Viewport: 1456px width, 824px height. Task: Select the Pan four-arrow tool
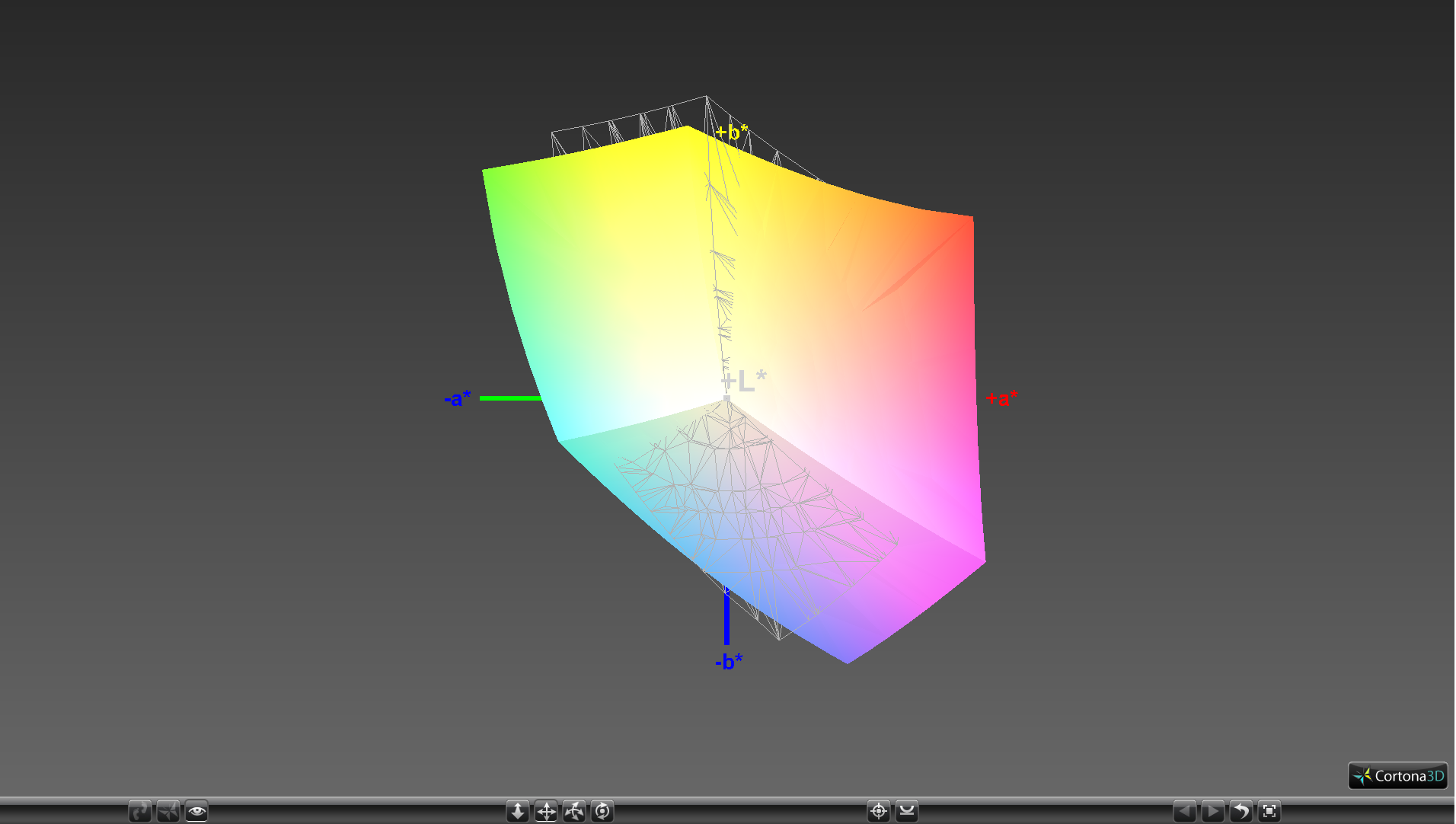546,812
